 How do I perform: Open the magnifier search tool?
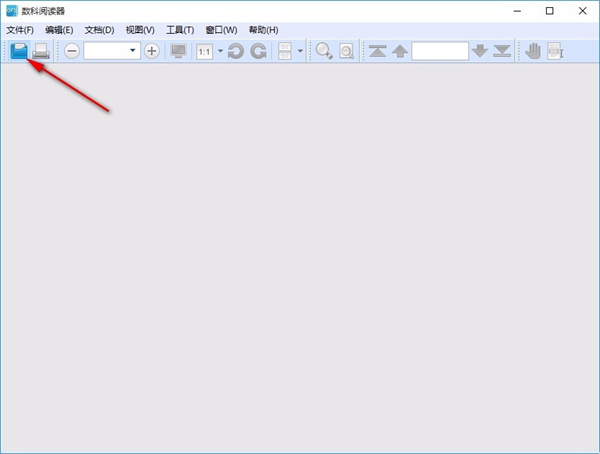[324, 51]
